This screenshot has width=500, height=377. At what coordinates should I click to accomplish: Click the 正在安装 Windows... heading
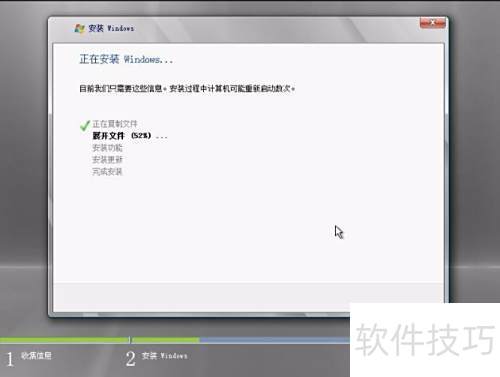click(x=126, y=59)
